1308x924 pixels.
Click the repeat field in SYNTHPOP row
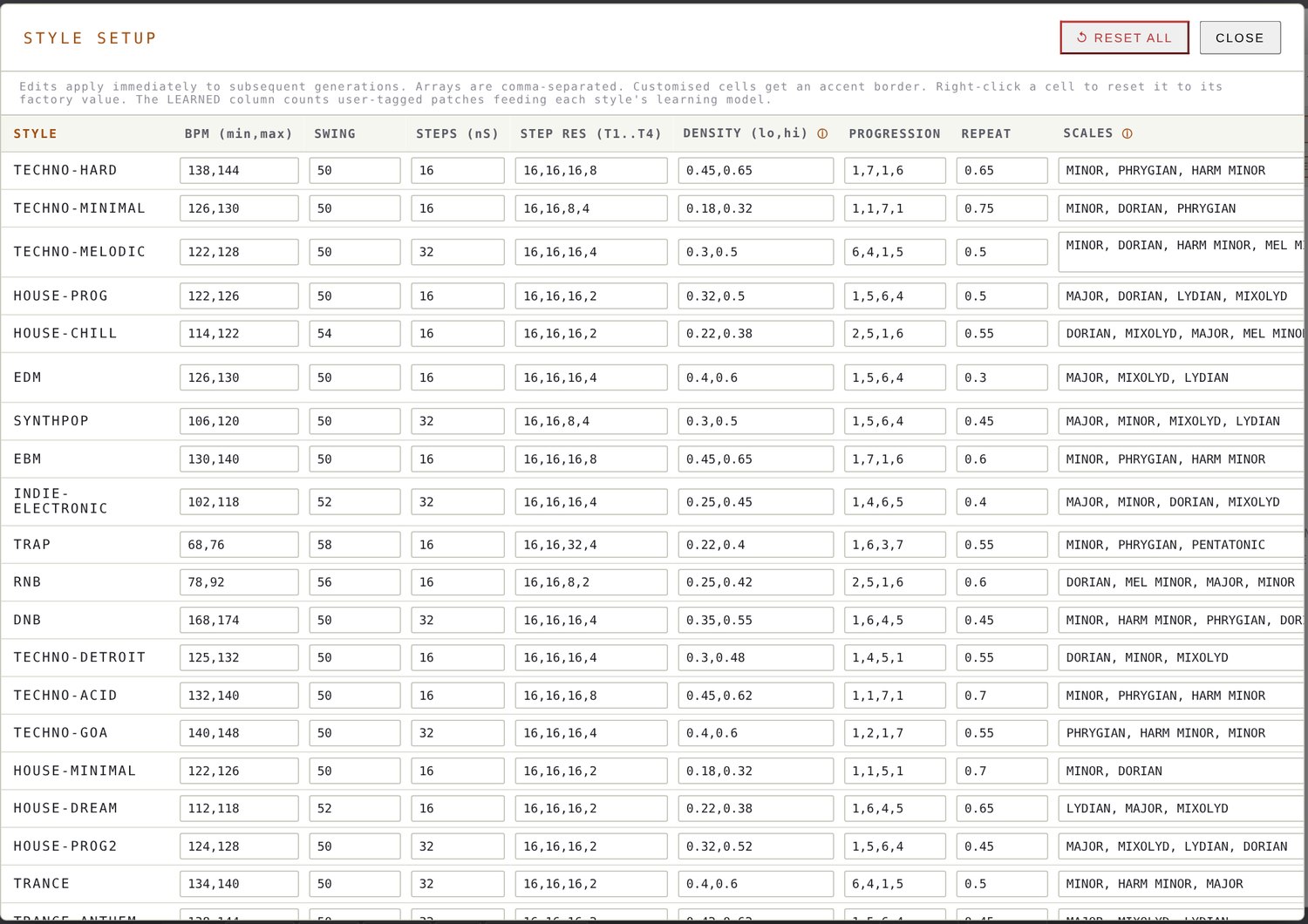click(1002, 421)
